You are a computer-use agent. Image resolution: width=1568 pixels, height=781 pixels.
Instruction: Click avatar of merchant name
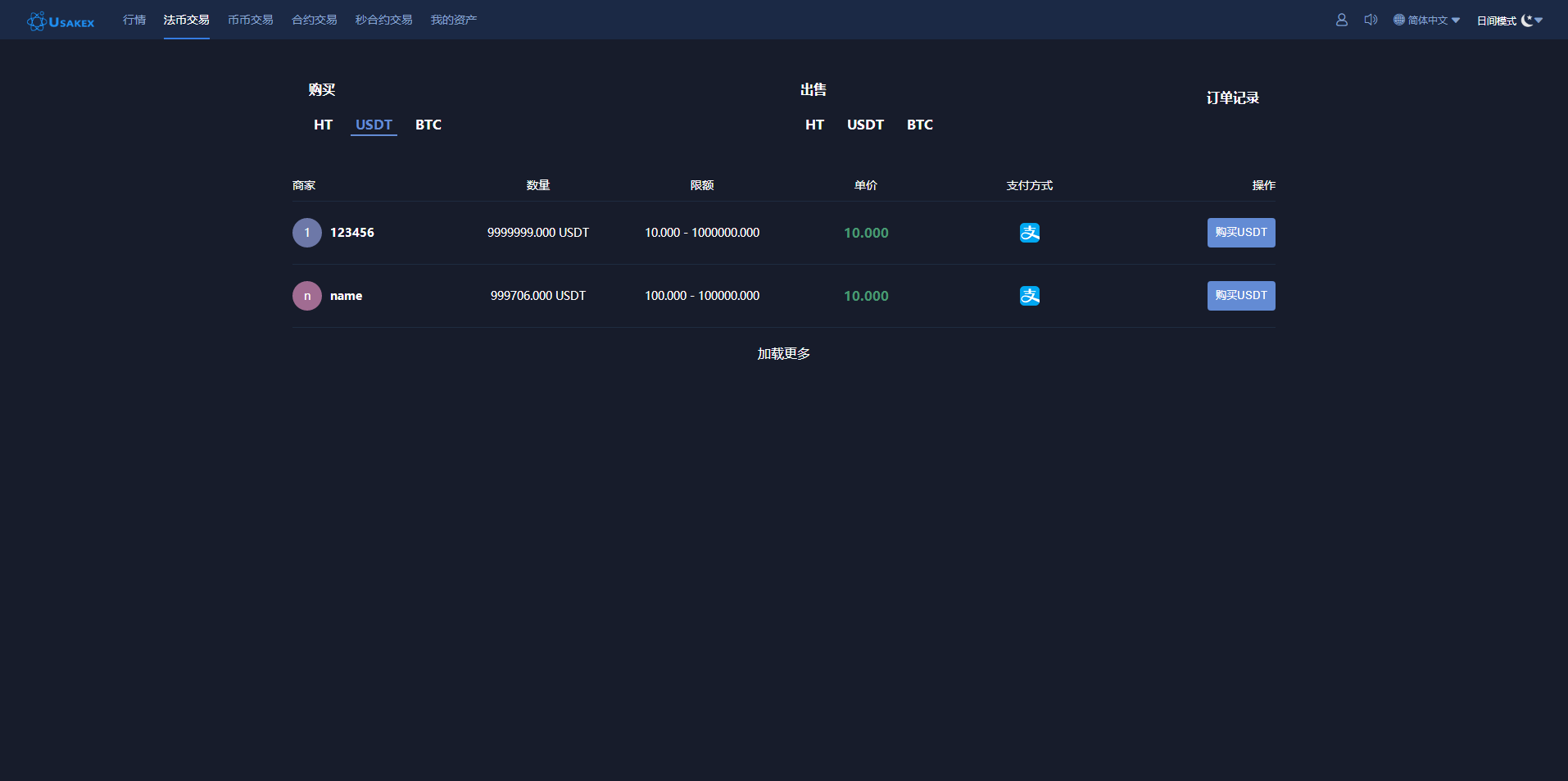pyautogui.click(x=307, y=296)
